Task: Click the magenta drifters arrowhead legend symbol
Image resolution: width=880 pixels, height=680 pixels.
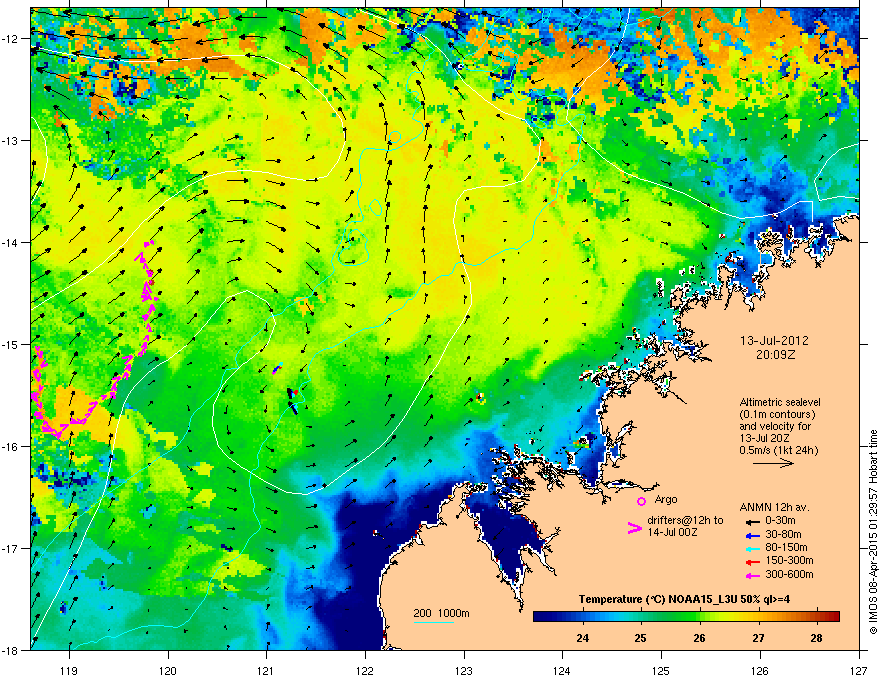Action: 634,528
